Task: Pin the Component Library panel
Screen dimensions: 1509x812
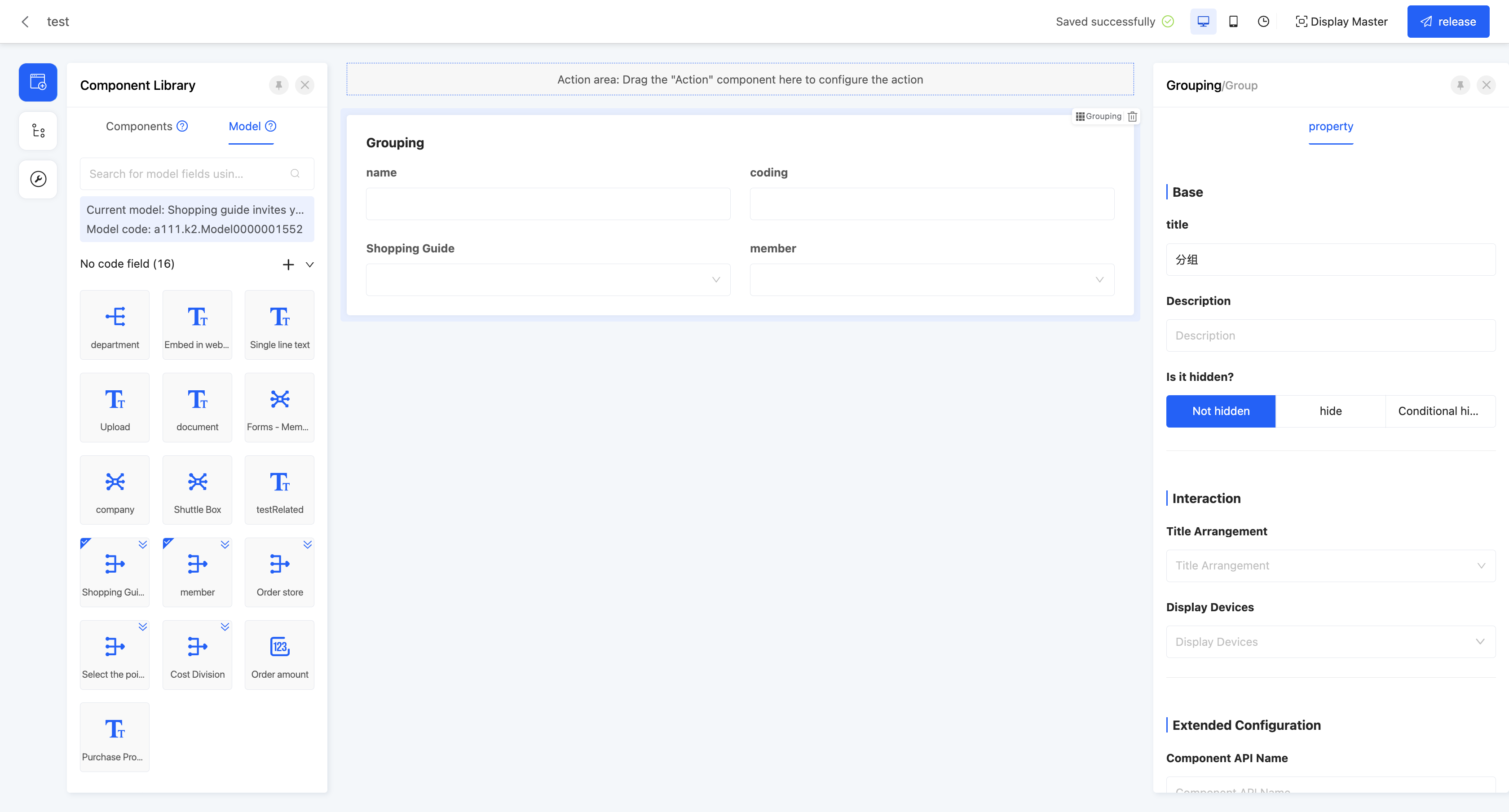Action: click(279, 85)
